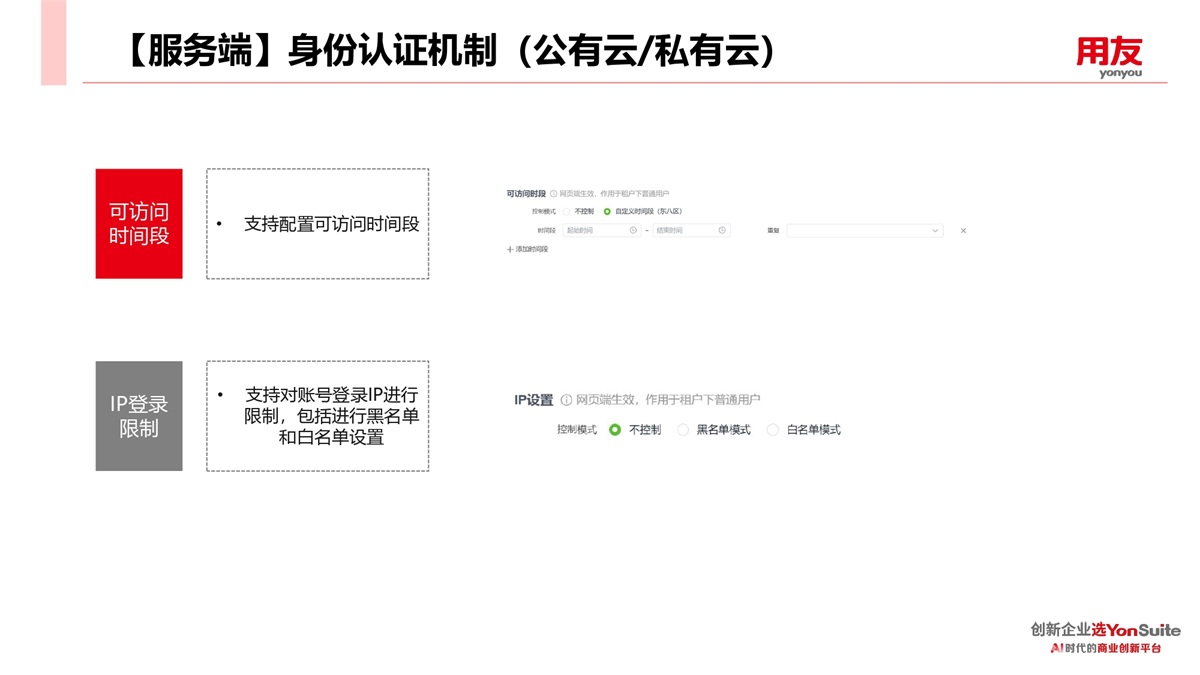Choose 白名单模式 radio option
The width and height of the screenshot is (1200, 675).
[x=773, y=430]
